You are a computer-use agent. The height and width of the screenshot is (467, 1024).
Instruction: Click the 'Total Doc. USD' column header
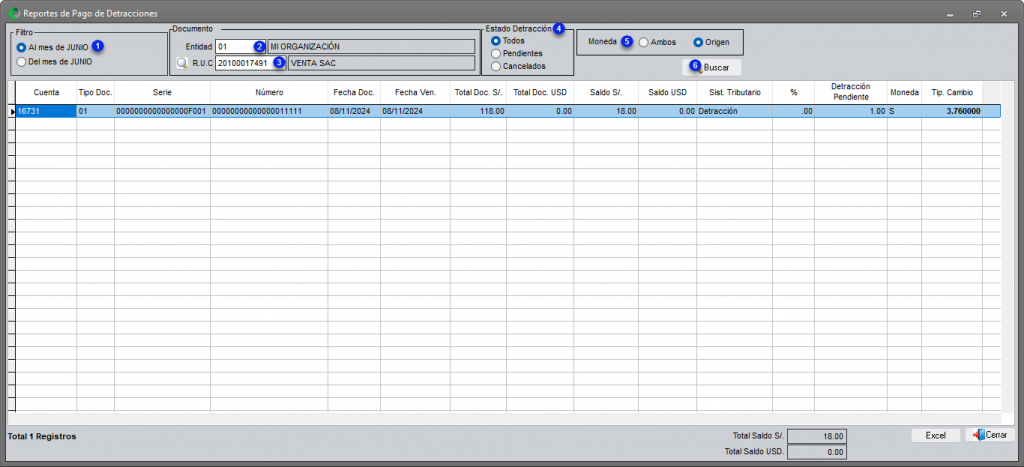coord(540,93)
